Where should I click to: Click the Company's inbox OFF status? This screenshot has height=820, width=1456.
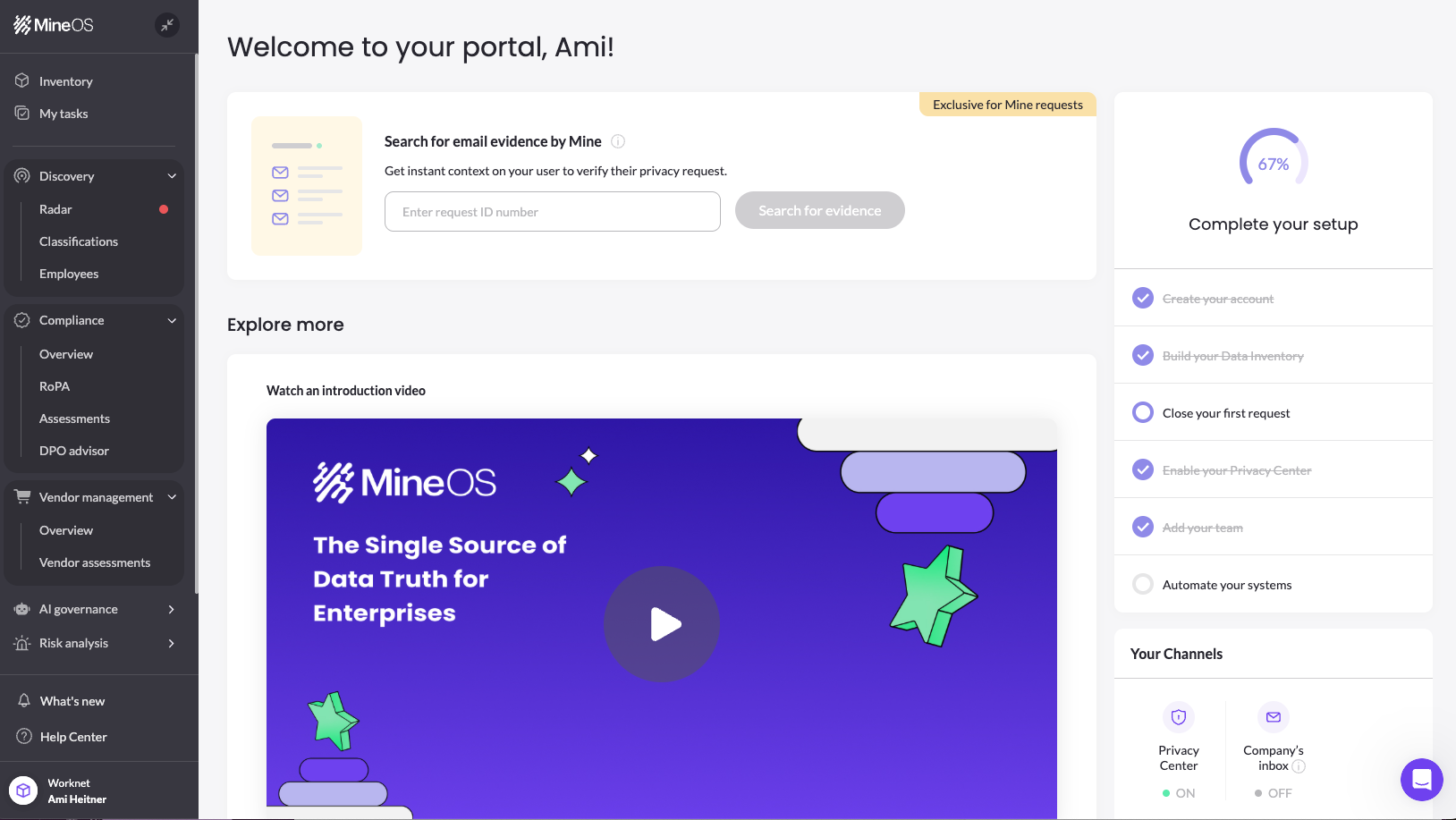[x=1274, y=793]
